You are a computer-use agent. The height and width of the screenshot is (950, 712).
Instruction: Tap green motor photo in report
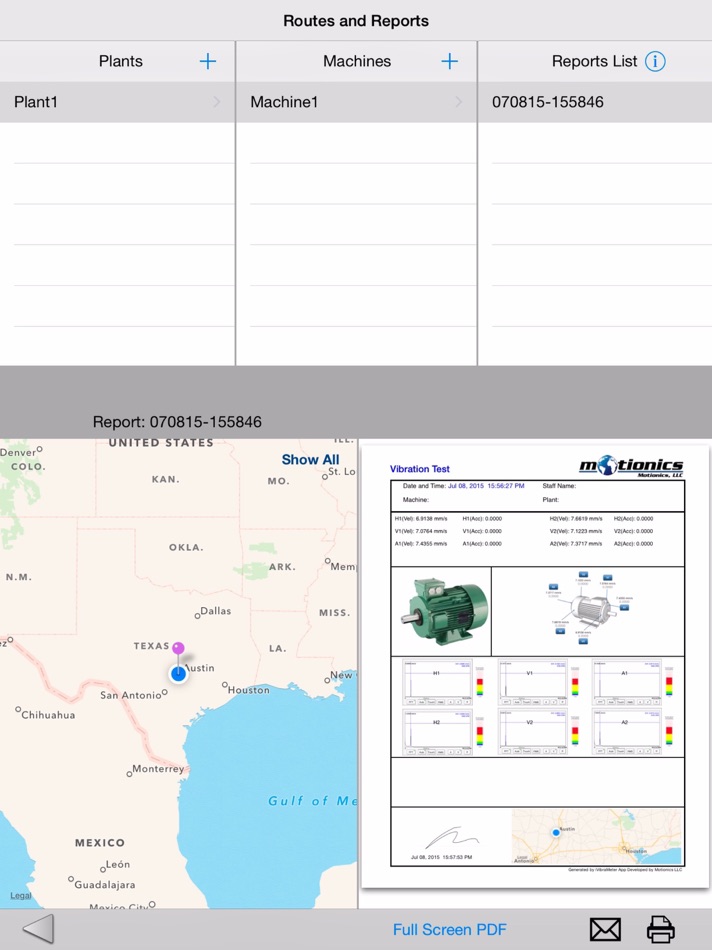pyautogui.click(x=444, y=610)
